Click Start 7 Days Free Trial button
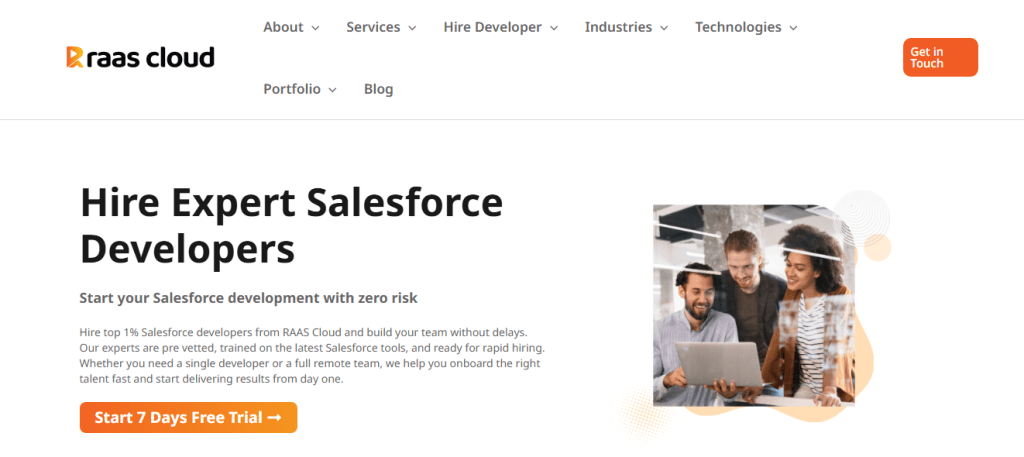1024x457 pixels. (x=188, y=417)
